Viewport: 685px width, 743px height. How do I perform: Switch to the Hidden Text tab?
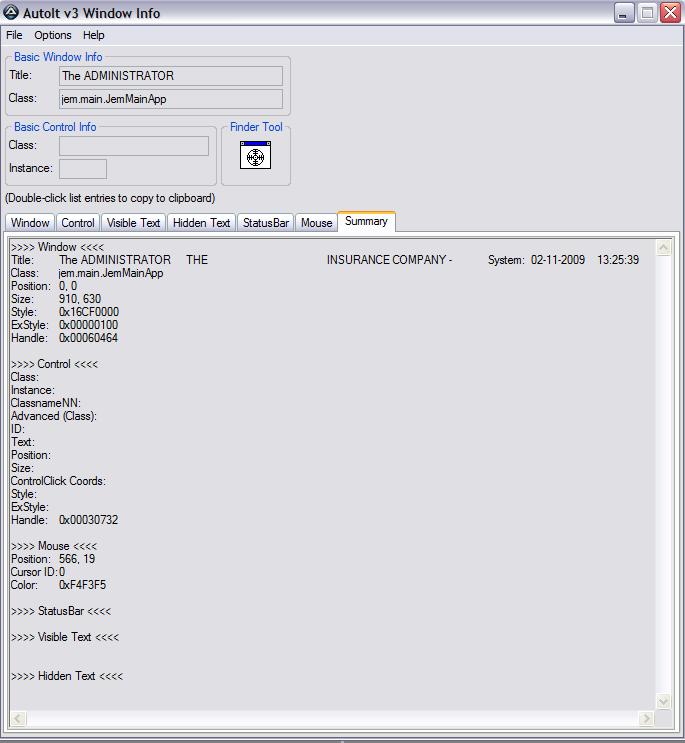201,223
